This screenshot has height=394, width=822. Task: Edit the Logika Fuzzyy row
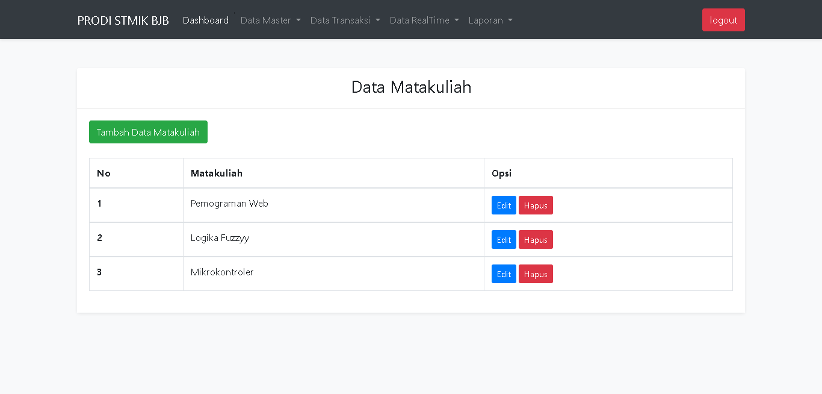(504, 239)
